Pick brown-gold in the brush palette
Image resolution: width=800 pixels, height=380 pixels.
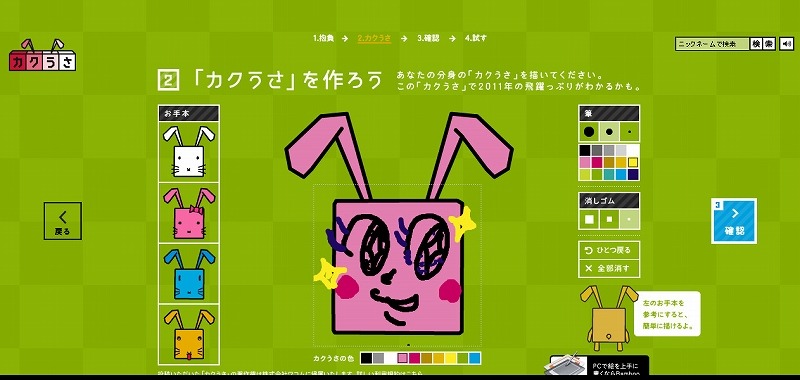pyautogui.click(x=609, y=163)
